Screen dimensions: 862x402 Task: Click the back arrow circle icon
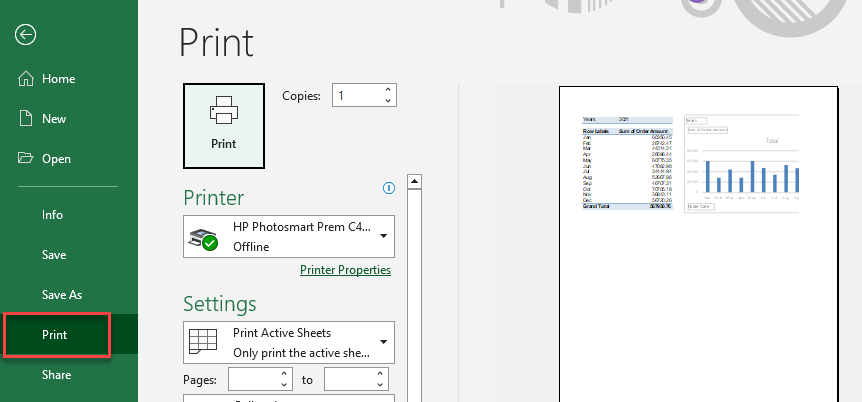(26, 34)
